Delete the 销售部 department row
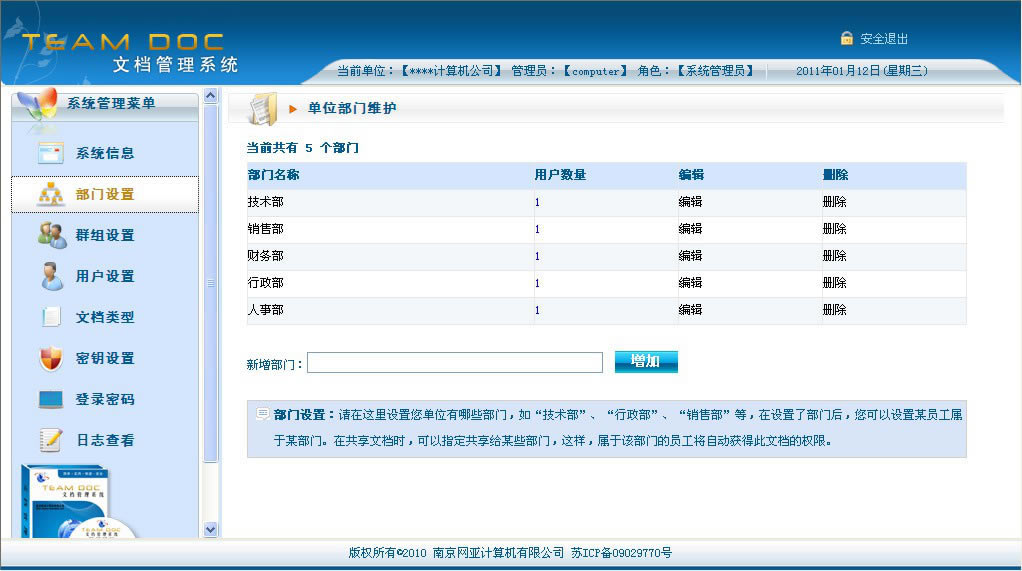 click(834, 229)
